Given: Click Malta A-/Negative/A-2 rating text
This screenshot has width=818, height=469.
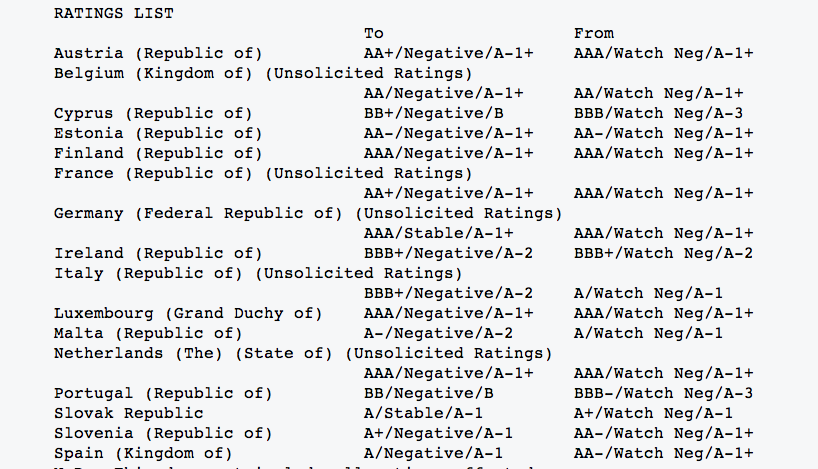Looking at the screenshot, I should (439, 333).
